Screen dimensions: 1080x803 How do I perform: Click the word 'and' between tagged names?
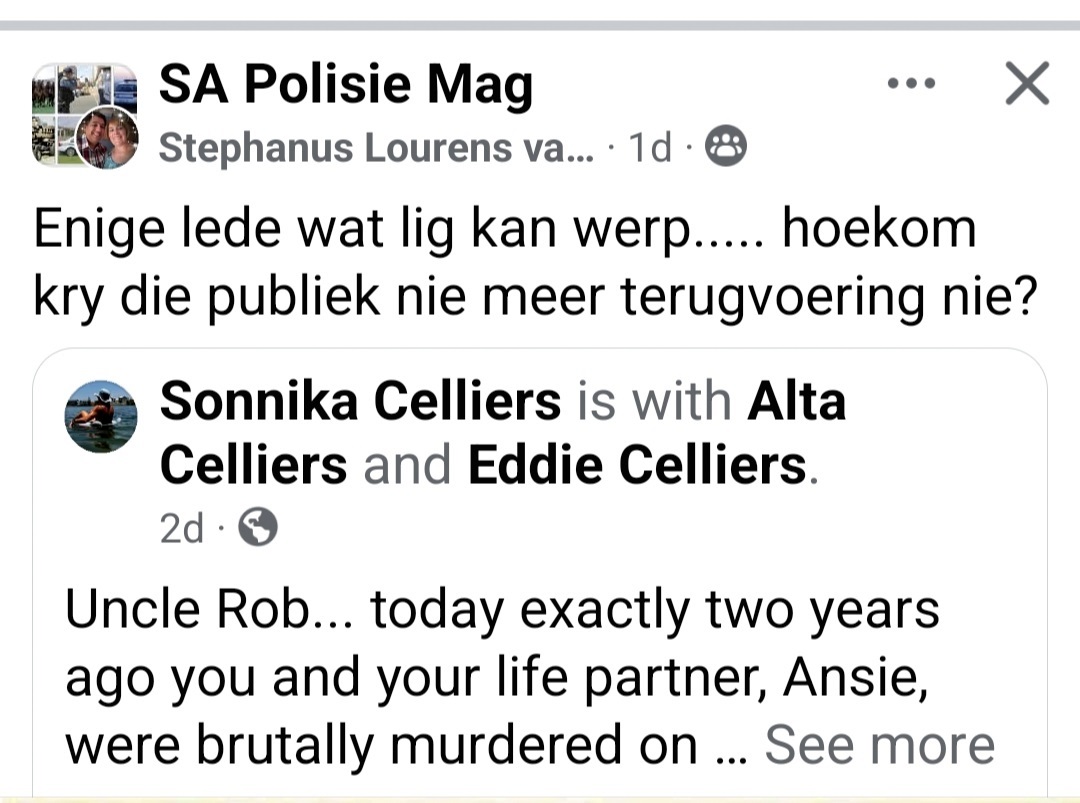coord(407,465)
